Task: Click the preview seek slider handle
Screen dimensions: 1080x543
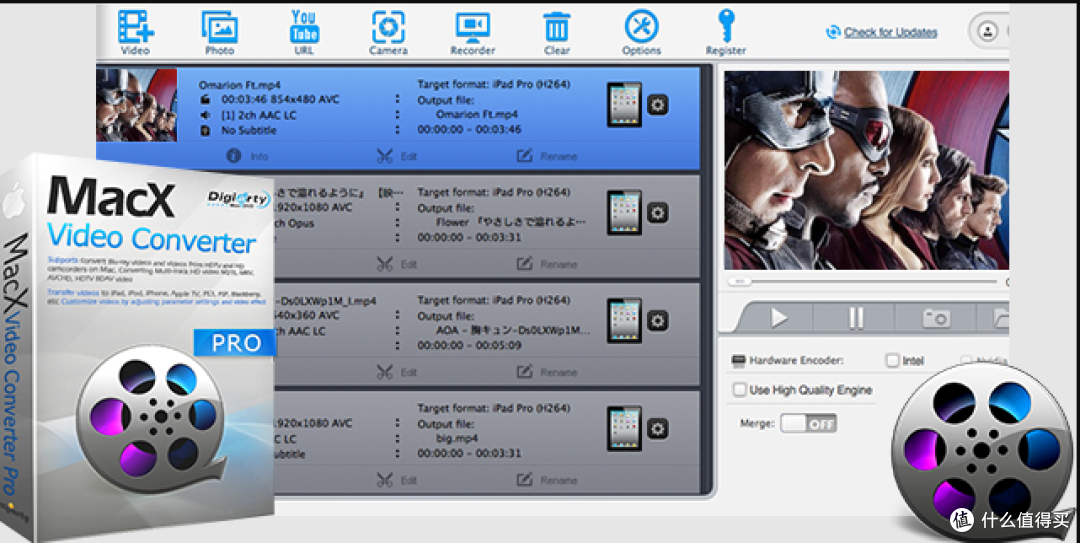Action: 740,282
